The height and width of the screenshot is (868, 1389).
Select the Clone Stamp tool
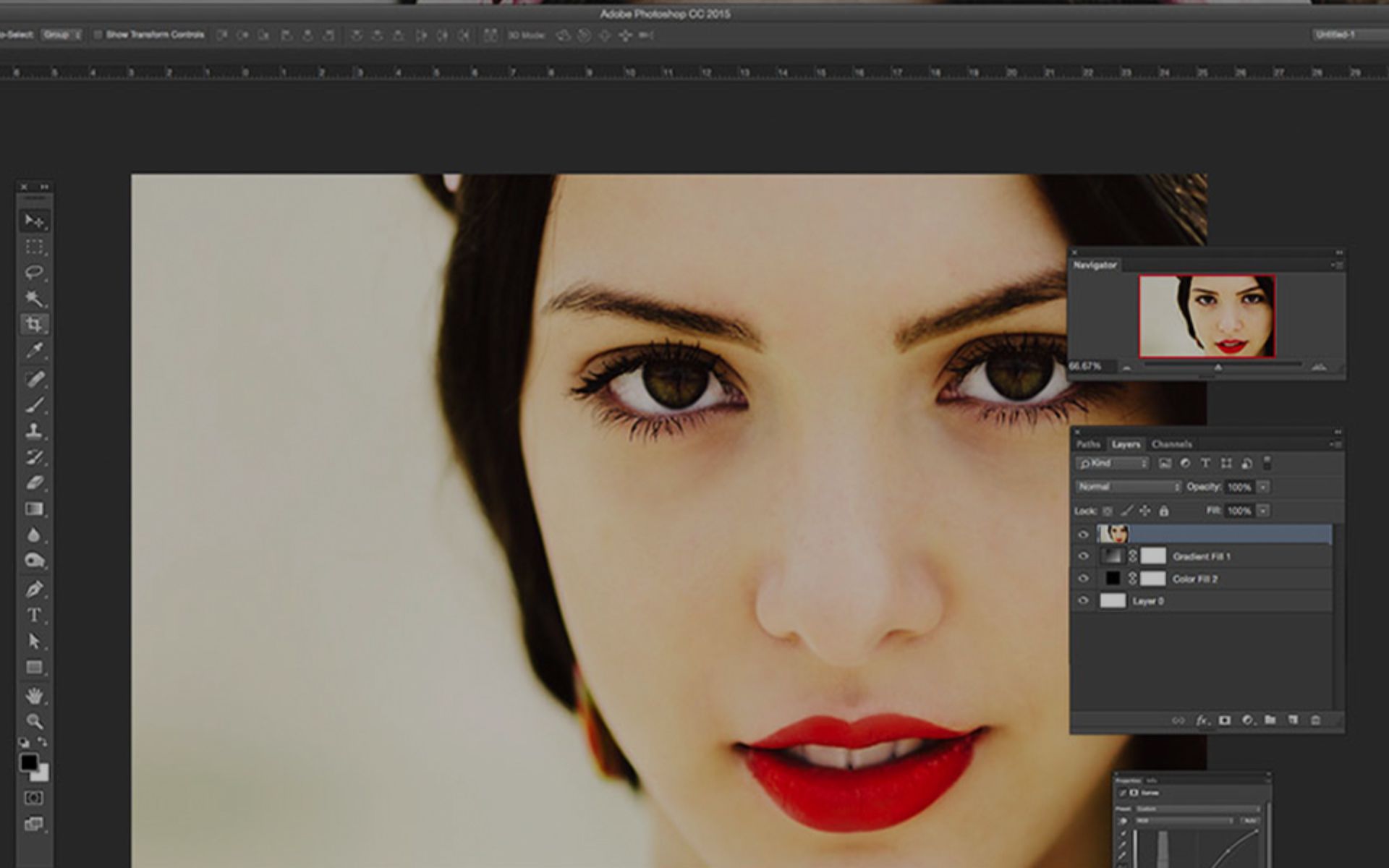(34, 431)
